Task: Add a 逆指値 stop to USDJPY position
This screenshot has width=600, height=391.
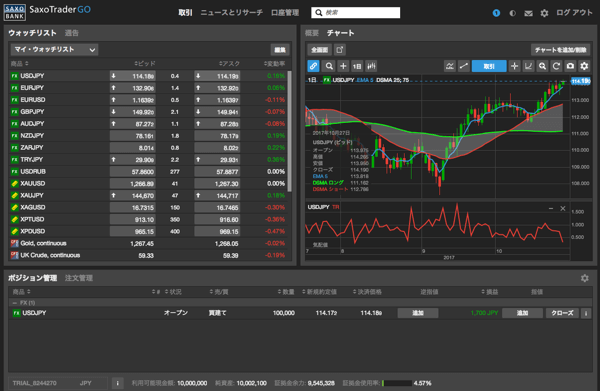Action: point(418,313)
